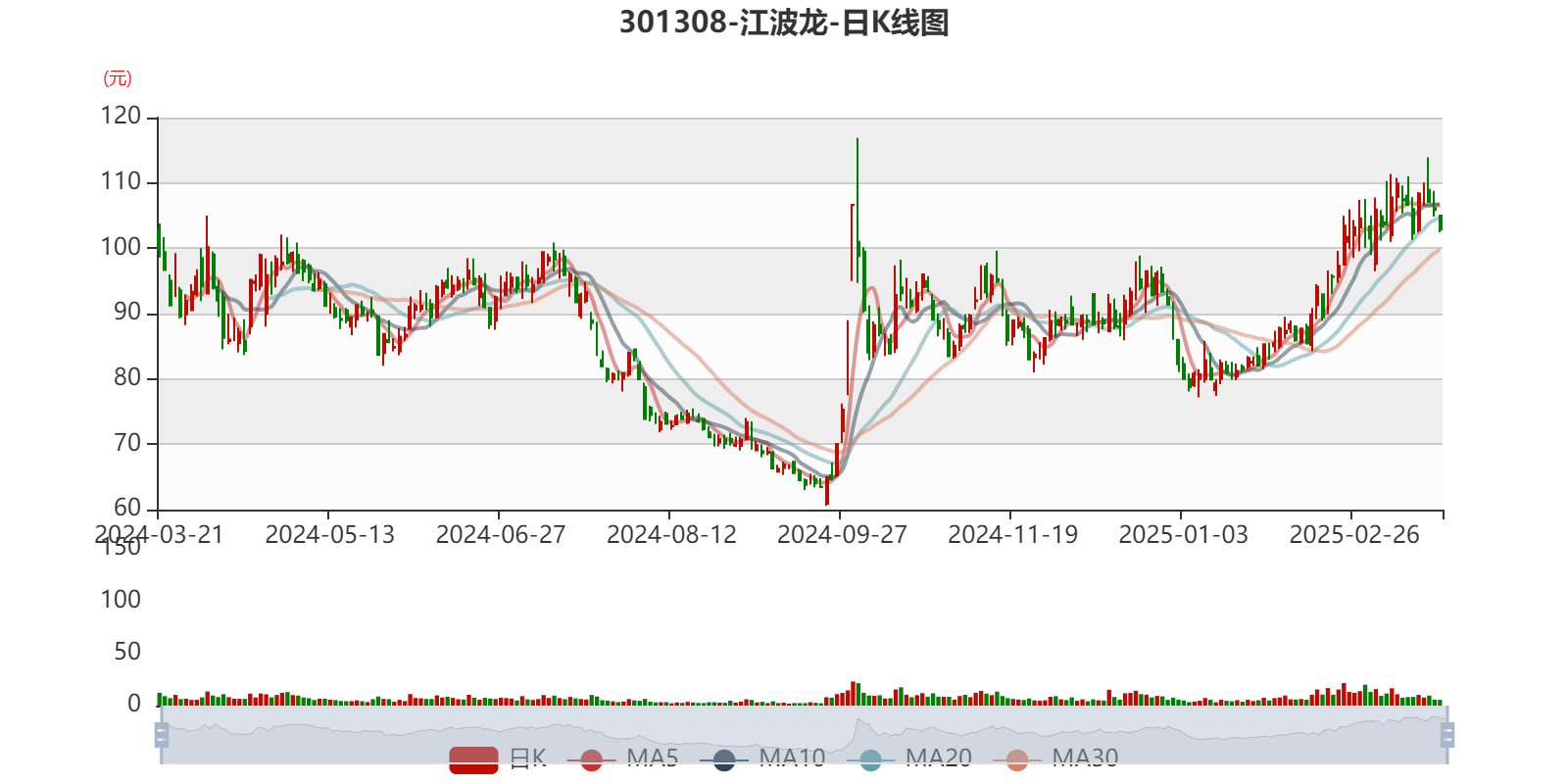Toggle the 日K candlestick series legend
Screen dimensions: 1568x784
click(498, 759)
